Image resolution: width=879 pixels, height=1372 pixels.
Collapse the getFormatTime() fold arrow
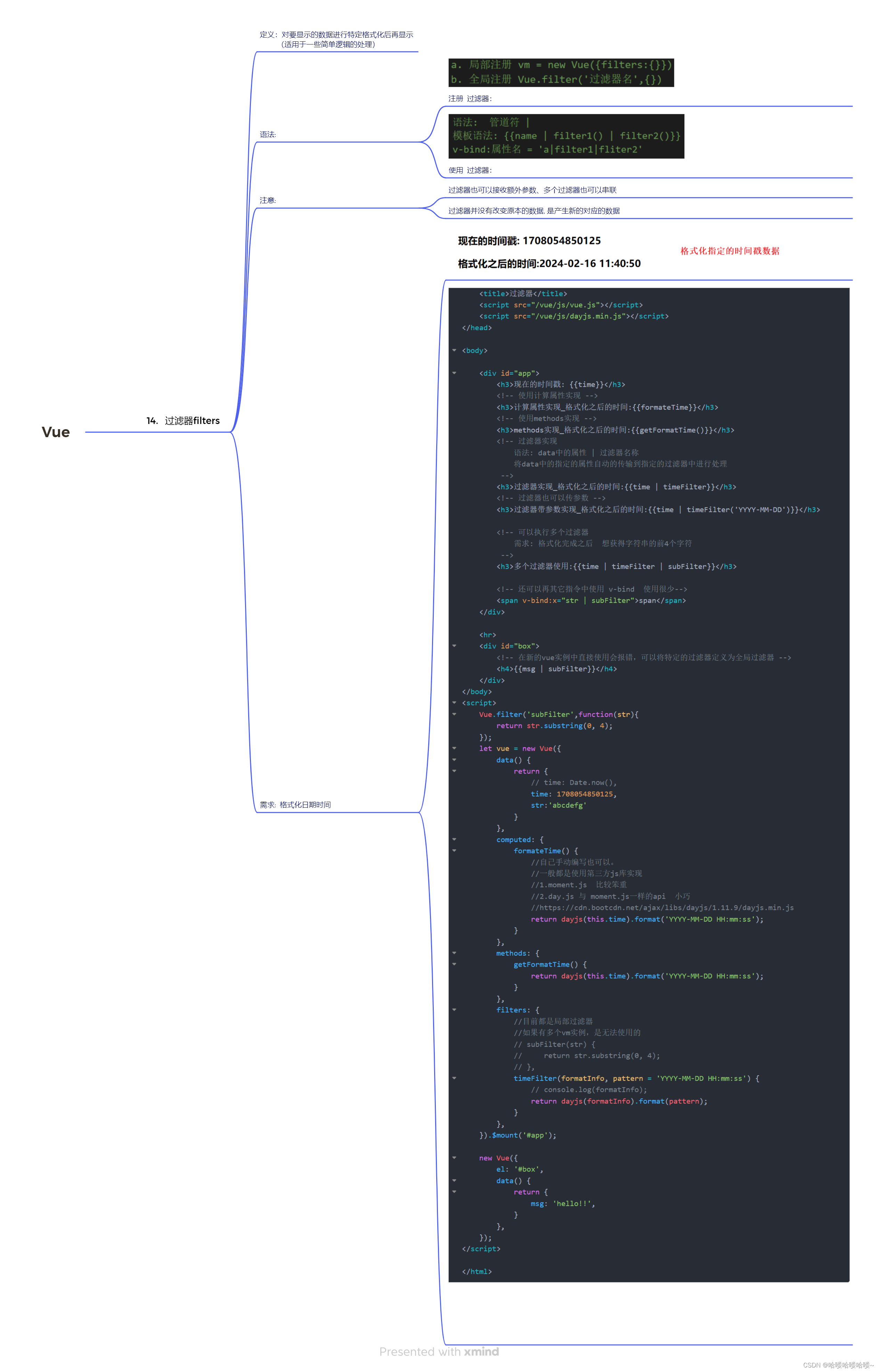[x=455, y=964]
